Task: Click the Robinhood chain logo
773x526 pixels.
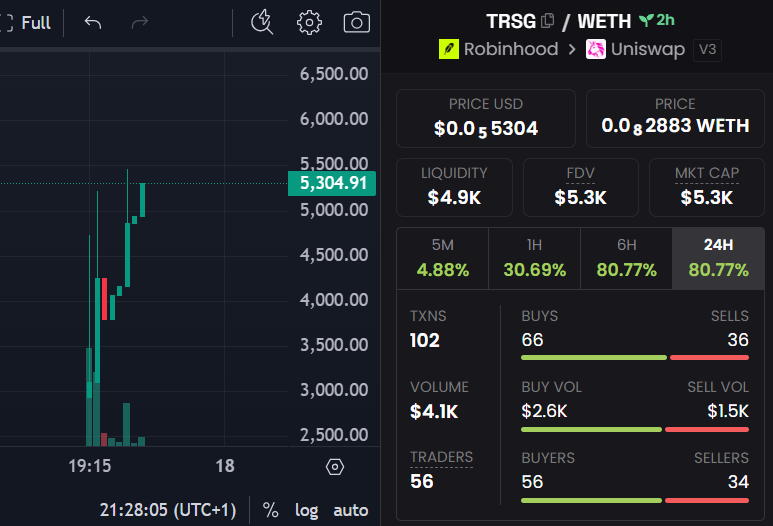Action: 449,49
